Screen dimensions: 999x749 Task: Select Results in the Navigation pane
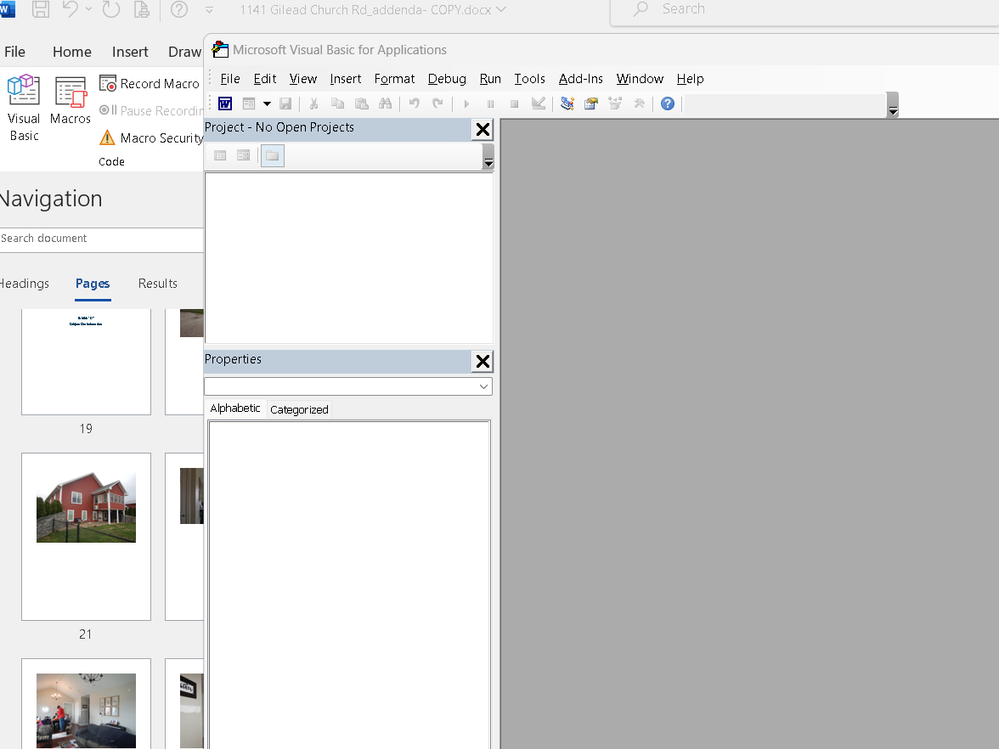point(157,283)
